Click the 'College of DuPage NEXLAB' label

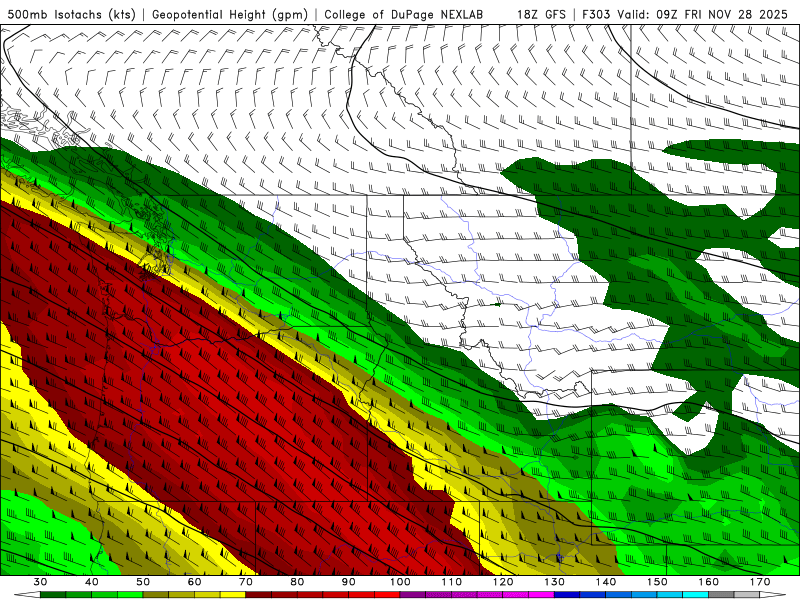(403, 14)
